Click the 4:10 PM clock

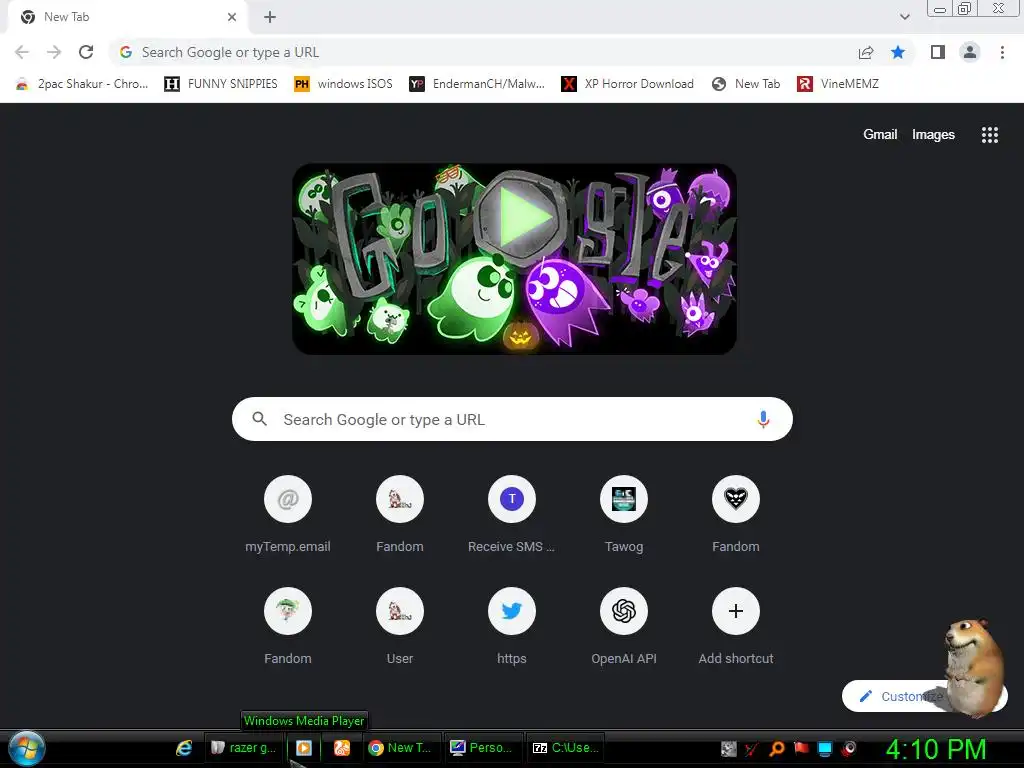(x=935, y=749)
